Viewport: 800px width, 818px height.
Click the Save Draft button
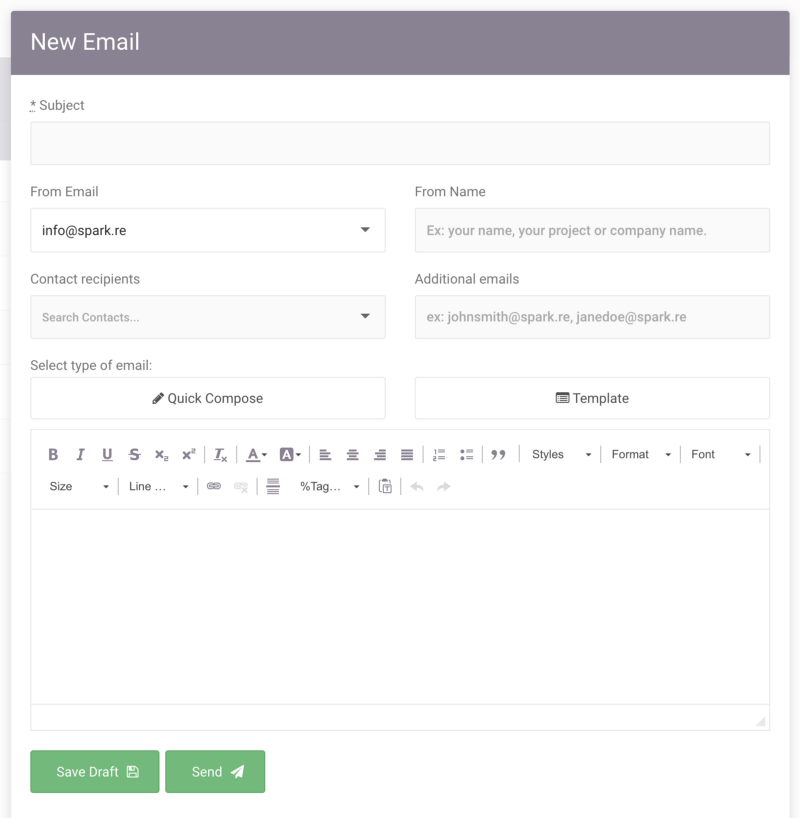coord(94,772)
